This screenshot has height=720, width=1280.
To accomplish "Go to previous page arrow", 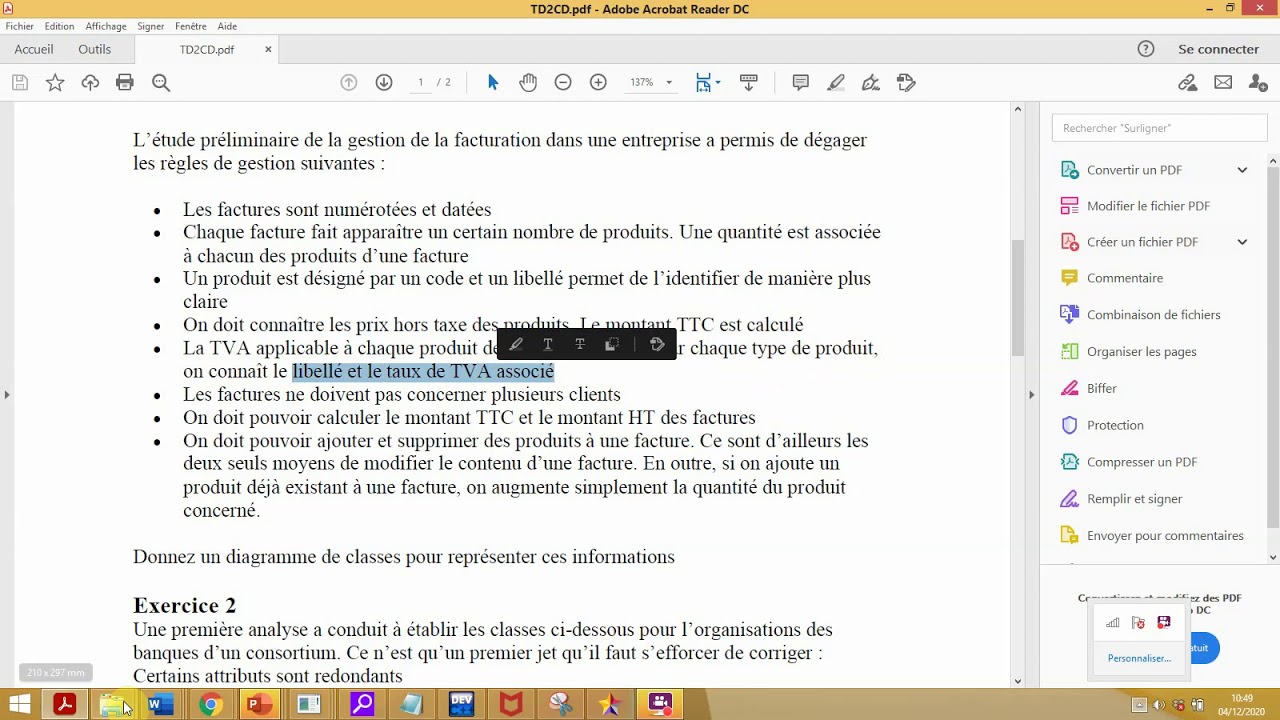I will [349, 82].
